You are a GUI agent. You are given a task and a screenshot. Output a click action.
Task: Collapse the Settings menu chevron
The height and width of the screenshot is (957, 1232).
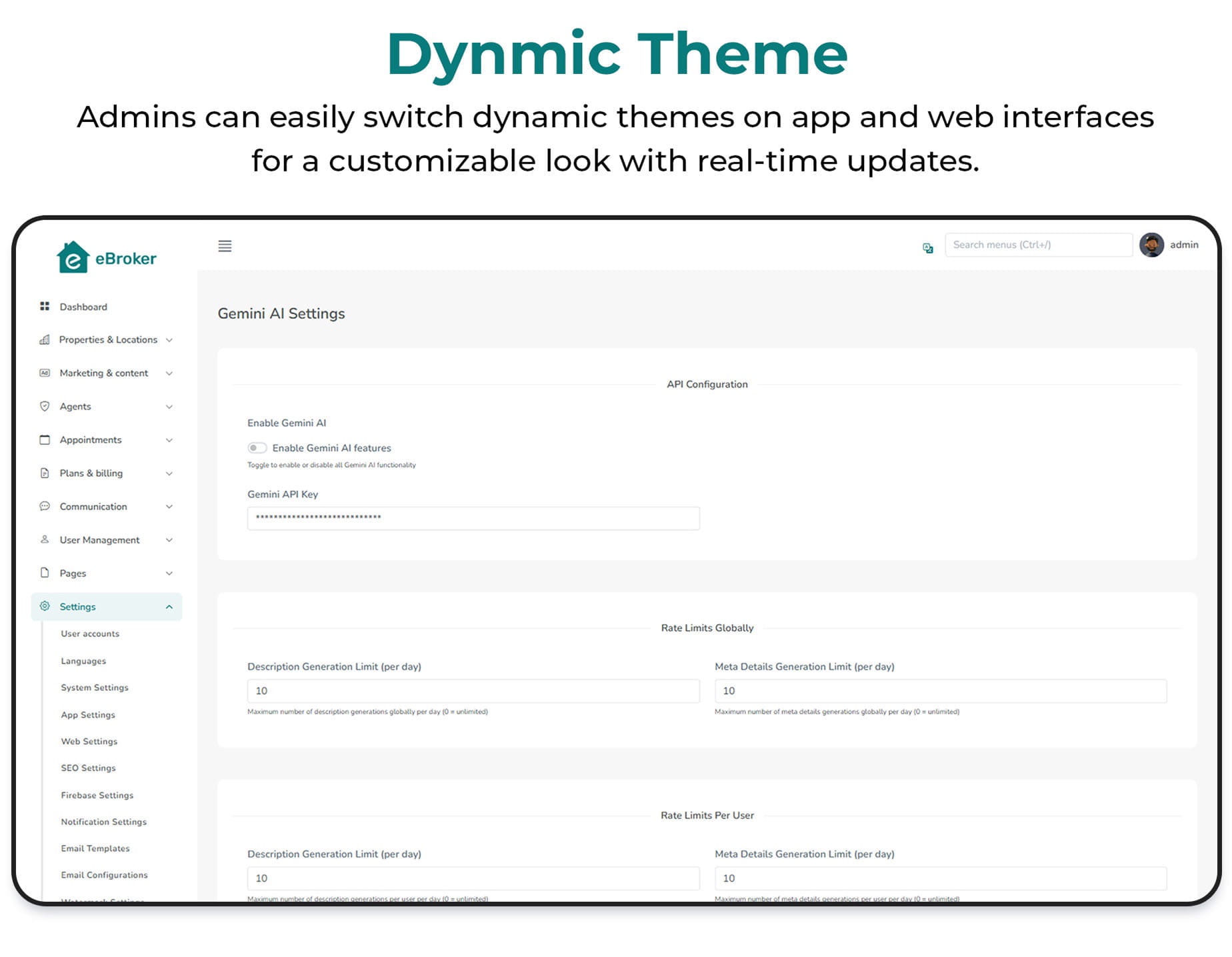pos(169,606)
